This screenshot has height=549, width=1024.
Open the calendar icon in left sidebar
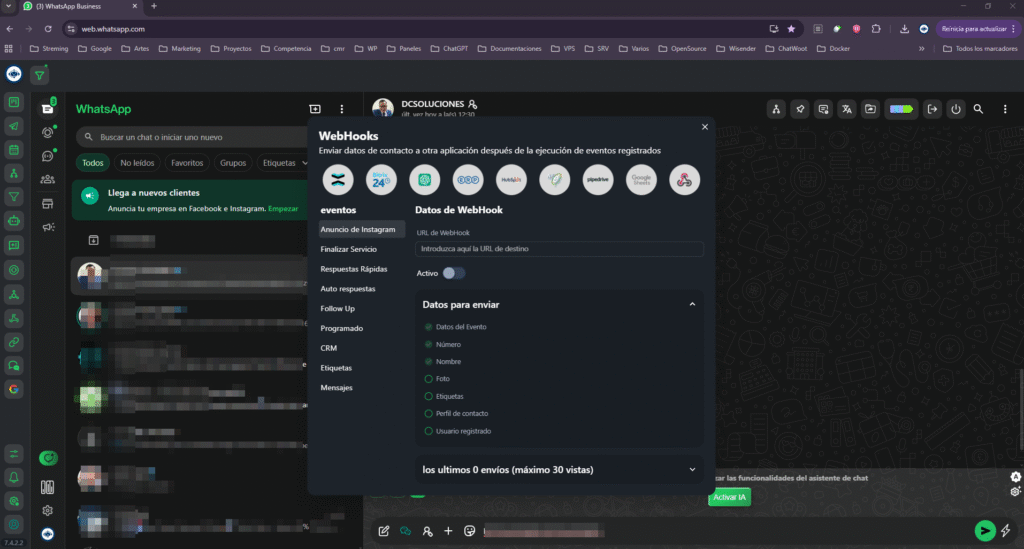14,149
